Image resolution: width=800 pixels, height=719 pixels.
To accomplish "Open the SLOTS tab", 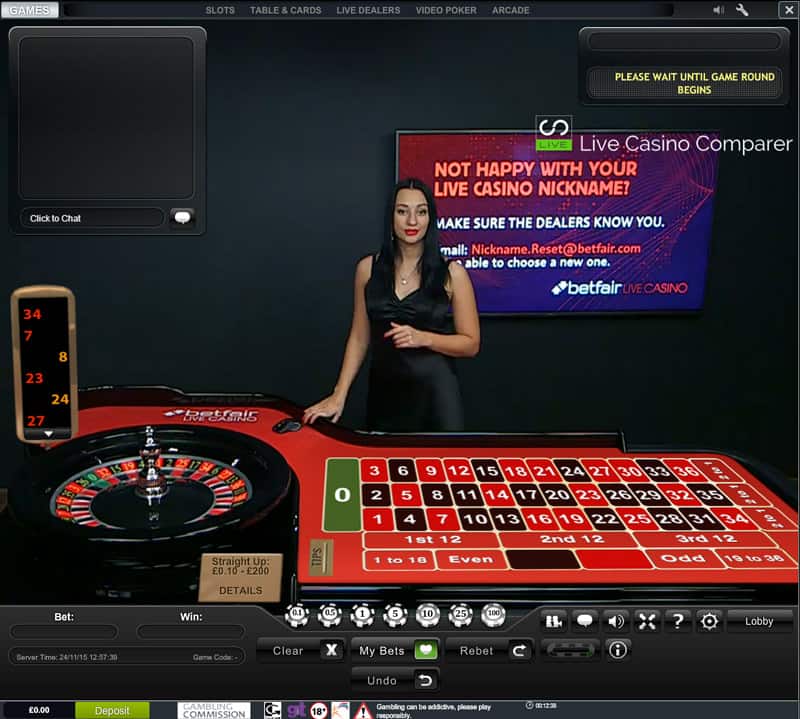I will tap(220, 10).
